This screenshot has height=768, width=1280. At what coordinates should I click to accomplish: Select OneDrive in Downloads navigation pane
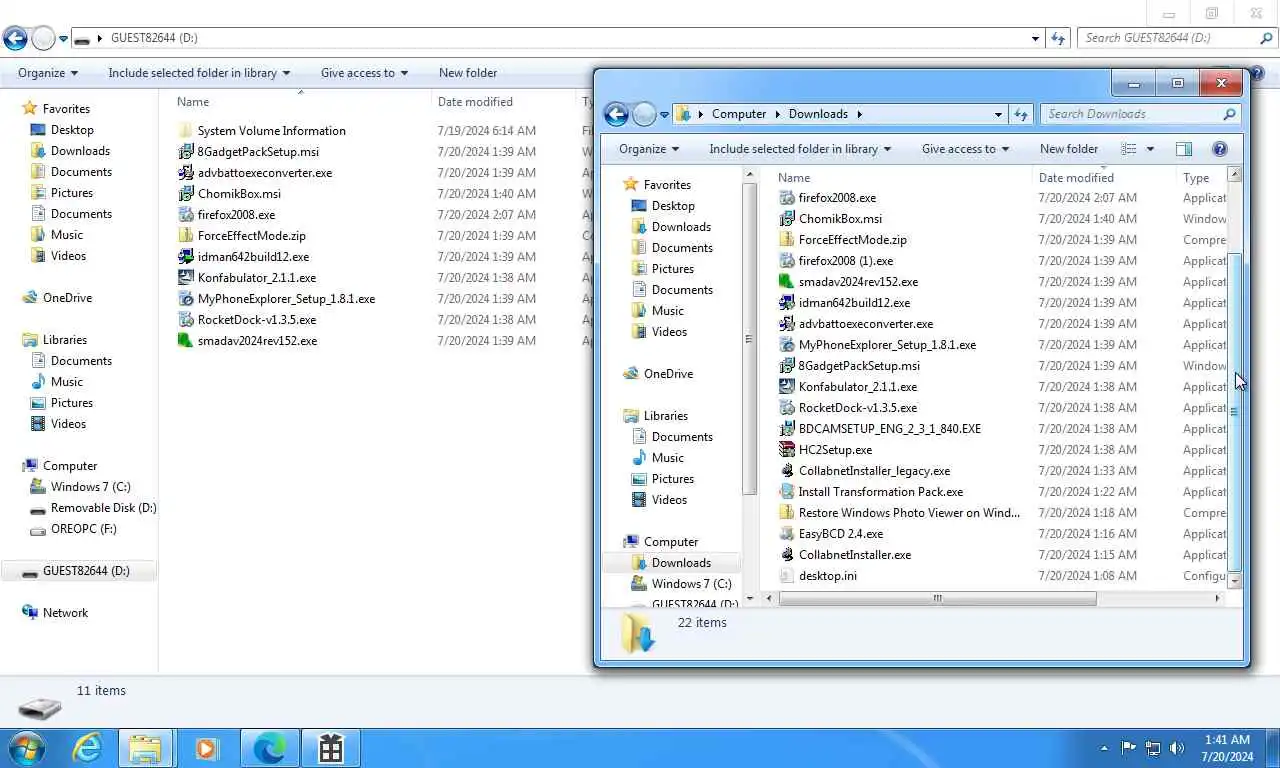tap(668, 374)
